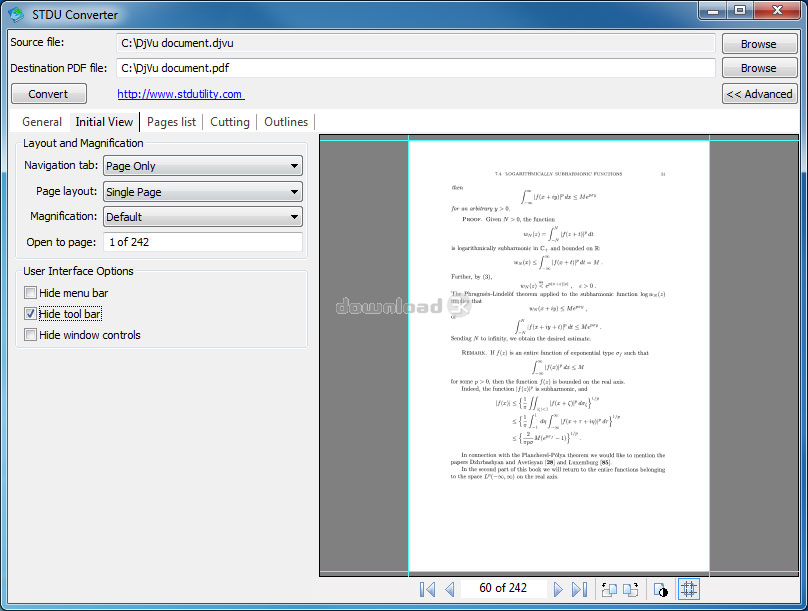Switch to the General tab

42,122
